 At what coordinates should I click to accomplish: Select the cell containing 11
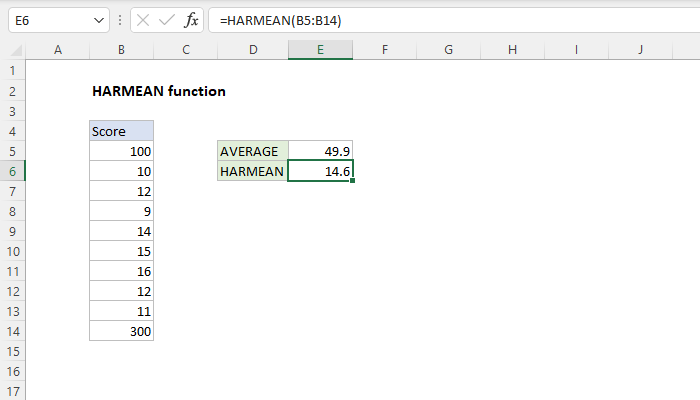(x=121, y=312)
